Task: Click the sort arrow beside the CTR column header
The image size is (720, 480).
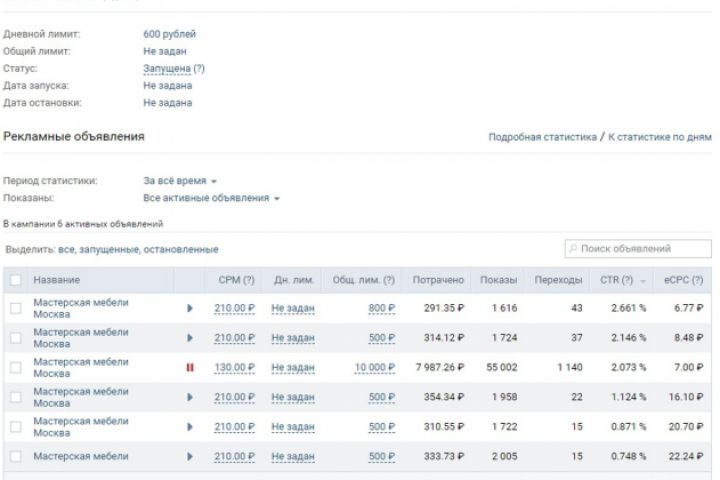Action: 642,280
